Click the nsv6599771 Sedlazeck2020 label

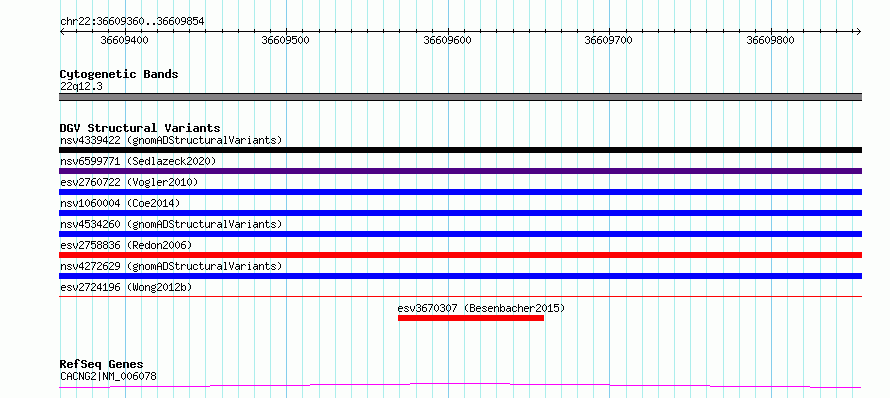click(138, 161)
